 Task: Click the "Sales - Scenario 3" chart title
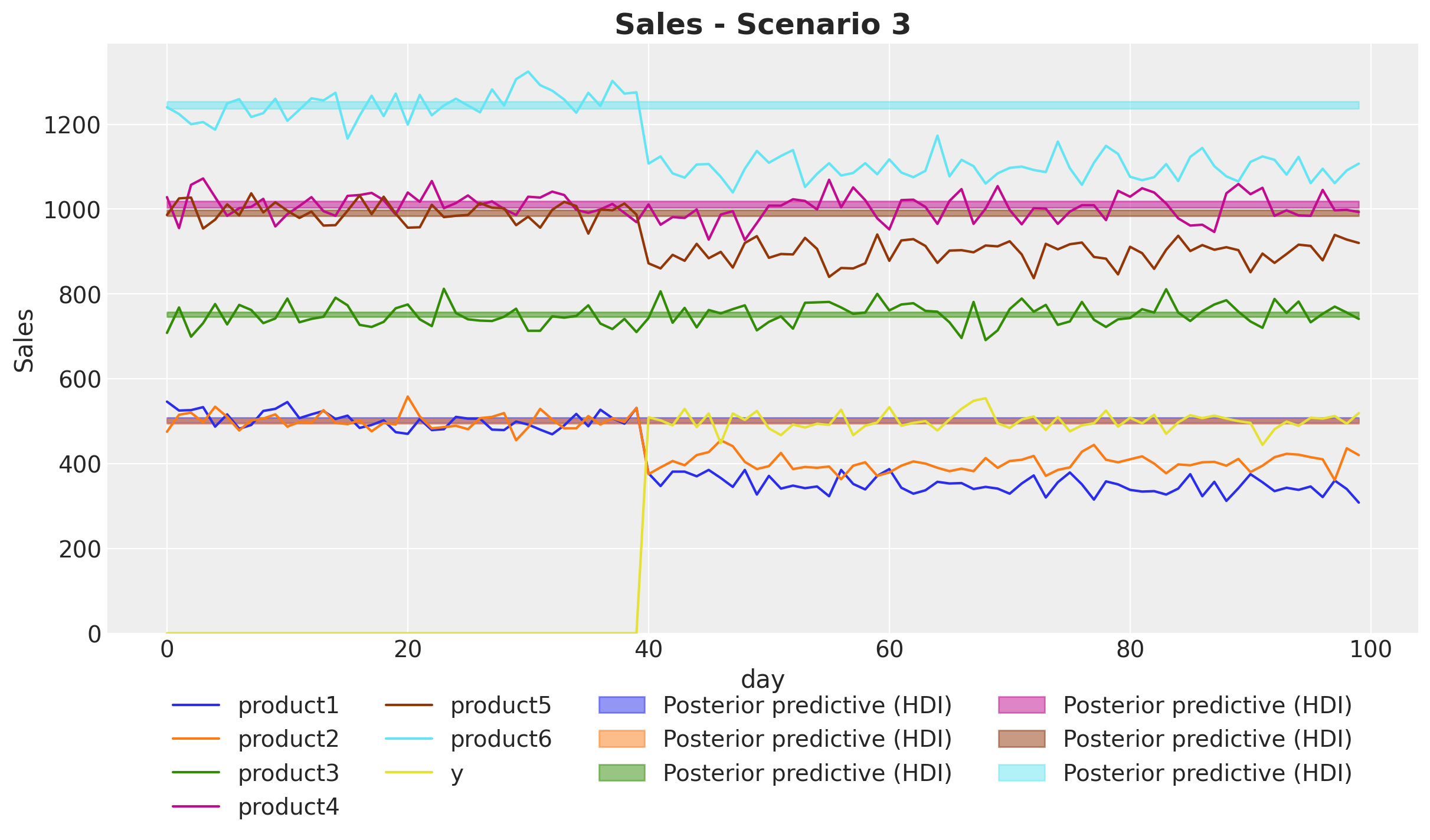[x=763, y=25]
